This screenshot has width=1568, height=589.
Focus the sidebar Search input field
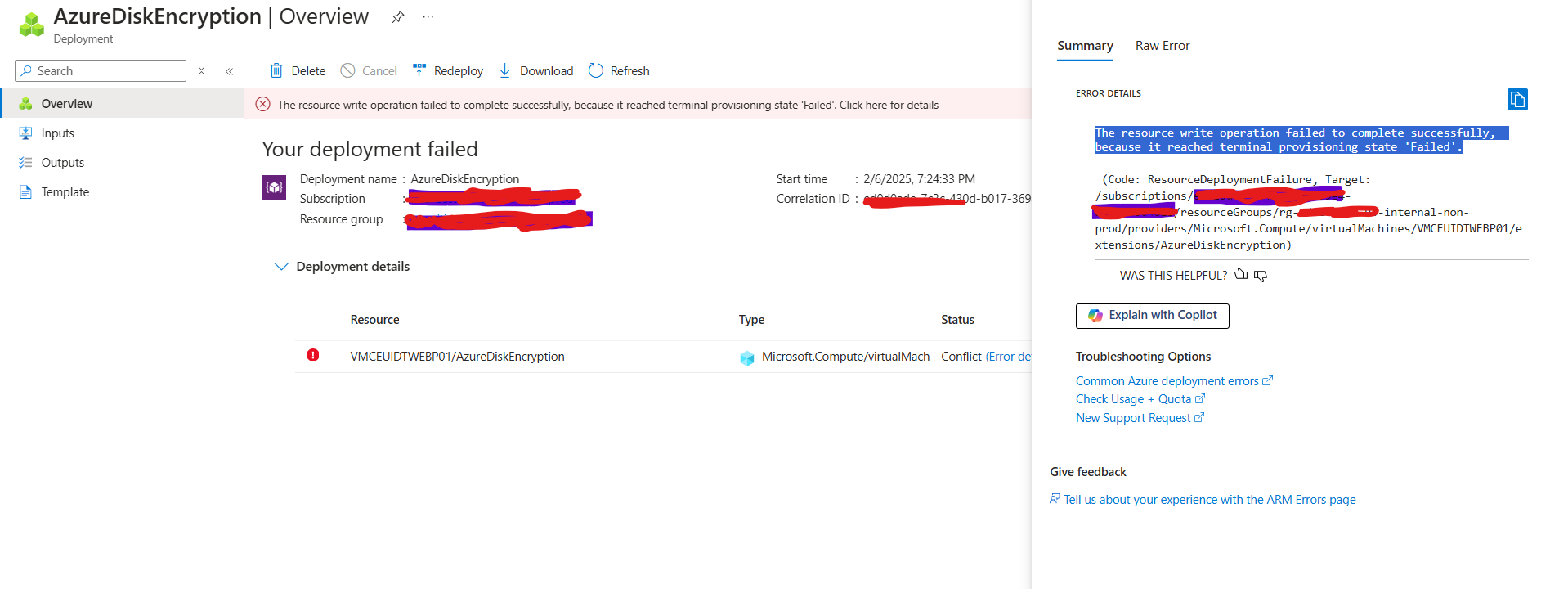101,71
